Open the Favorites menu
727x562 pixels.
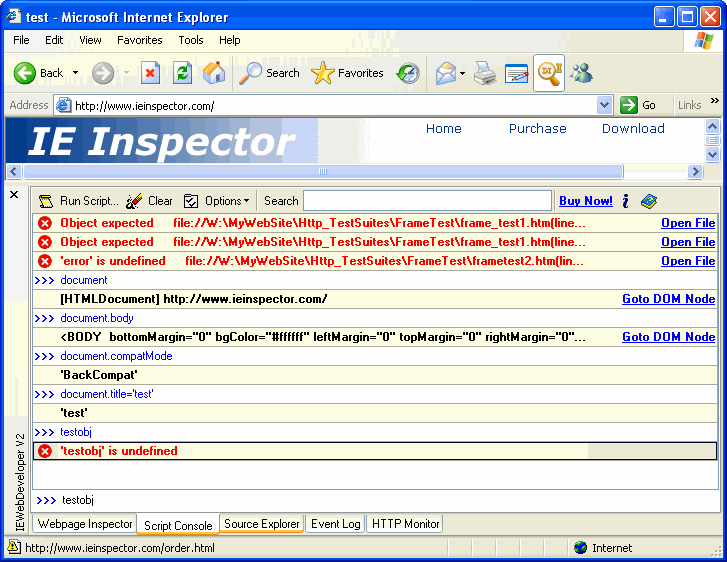click(x=139, y=40)
